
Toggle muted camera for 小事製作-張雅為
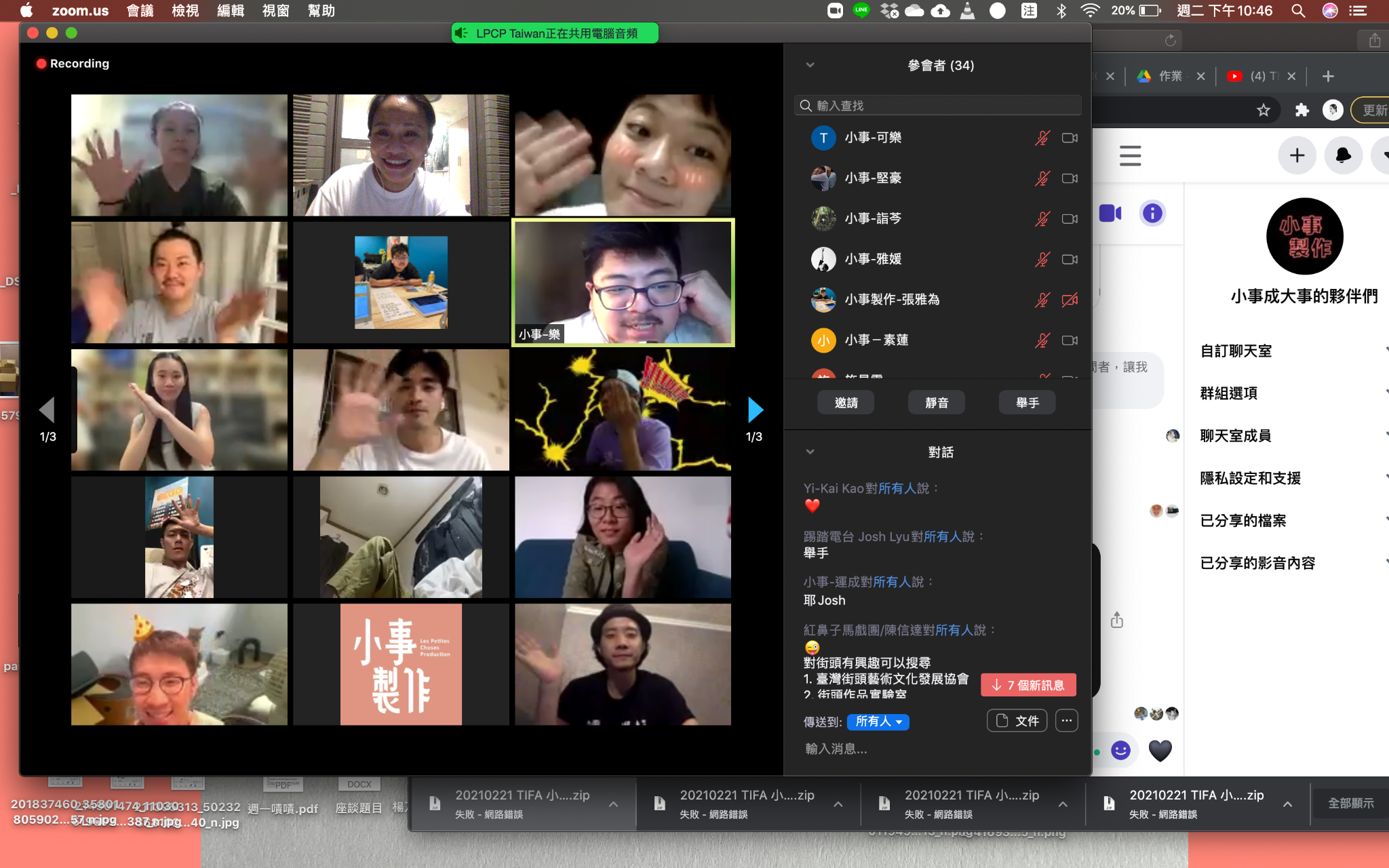click(1070, 300)
